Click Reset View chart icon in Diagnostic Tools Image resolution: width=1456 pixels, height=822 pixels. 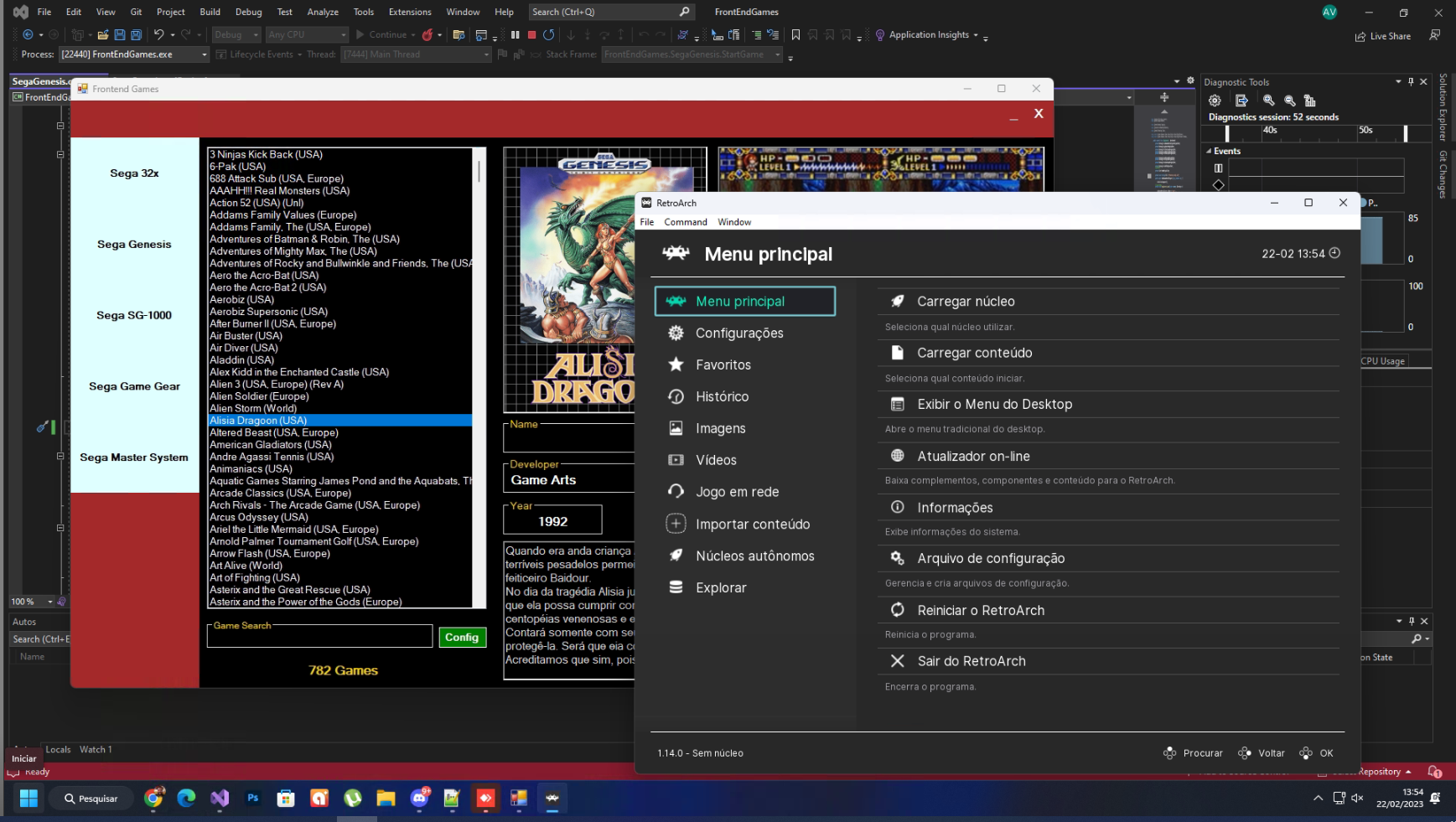tap(1310, 101)
